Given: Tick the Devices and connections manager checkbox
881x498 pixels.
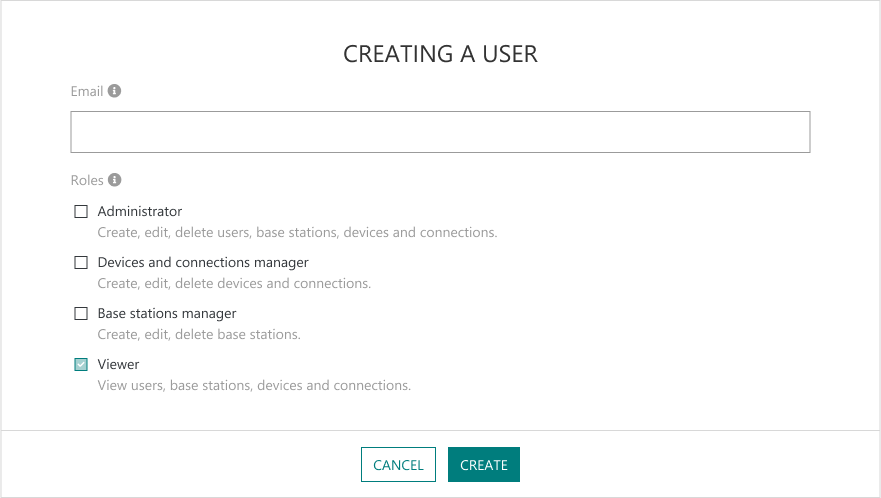Looking at the screenshot, I should (81, 263).
